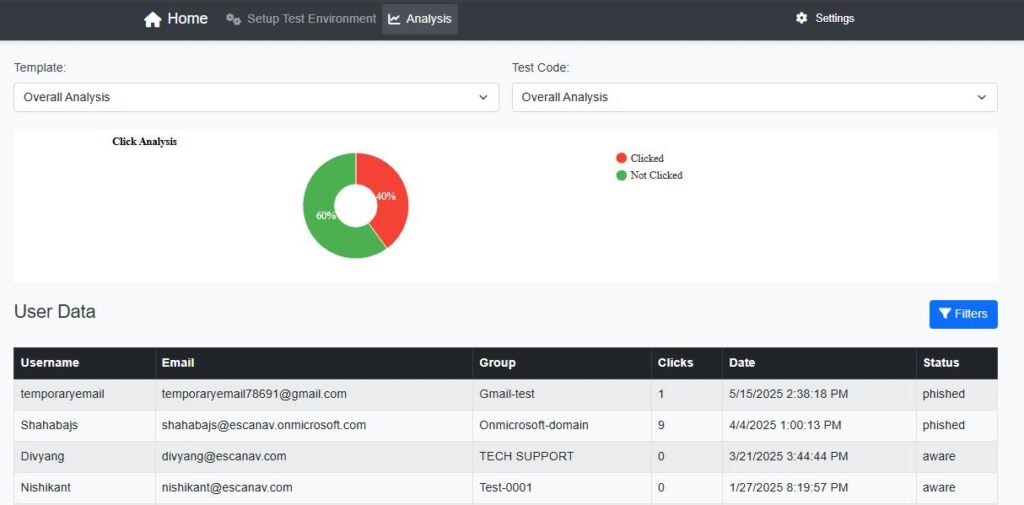Open the Test Code dropdown
The image size is (1024, 505).
pos(754,97)
